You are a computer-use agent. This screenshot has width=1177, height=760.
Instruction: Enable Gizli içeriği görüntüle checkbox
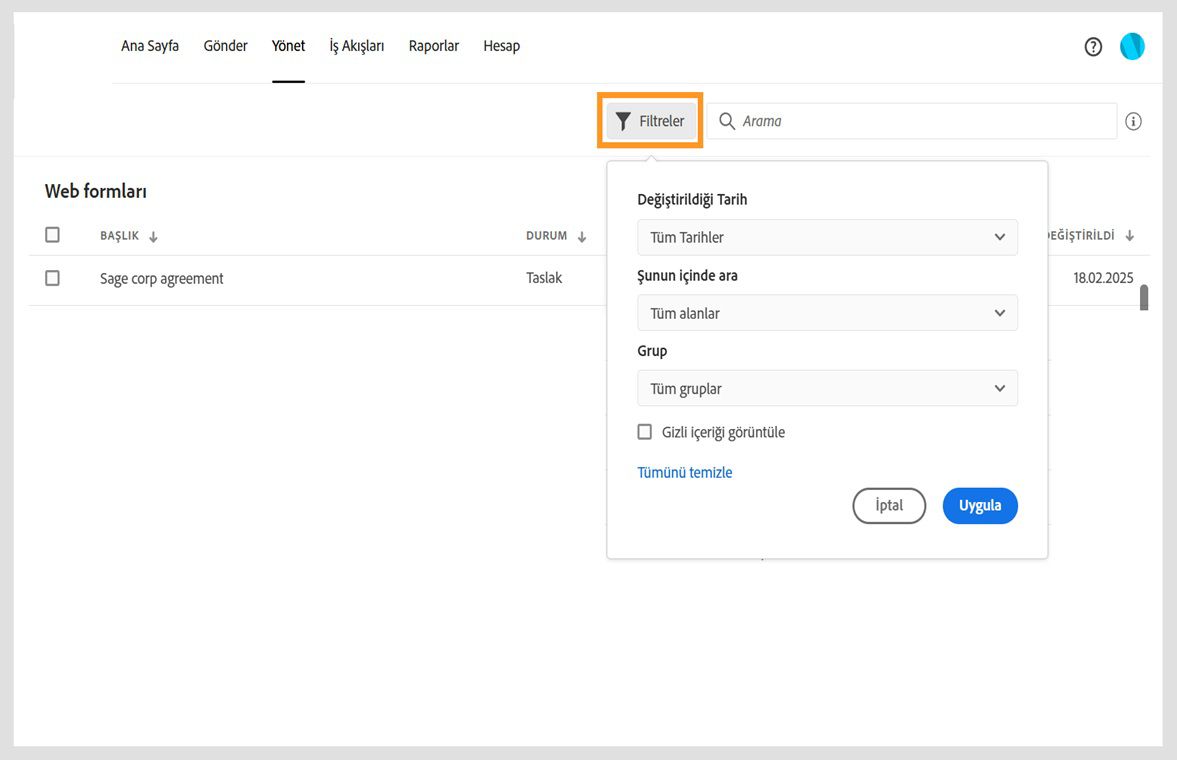pos(645,432)
